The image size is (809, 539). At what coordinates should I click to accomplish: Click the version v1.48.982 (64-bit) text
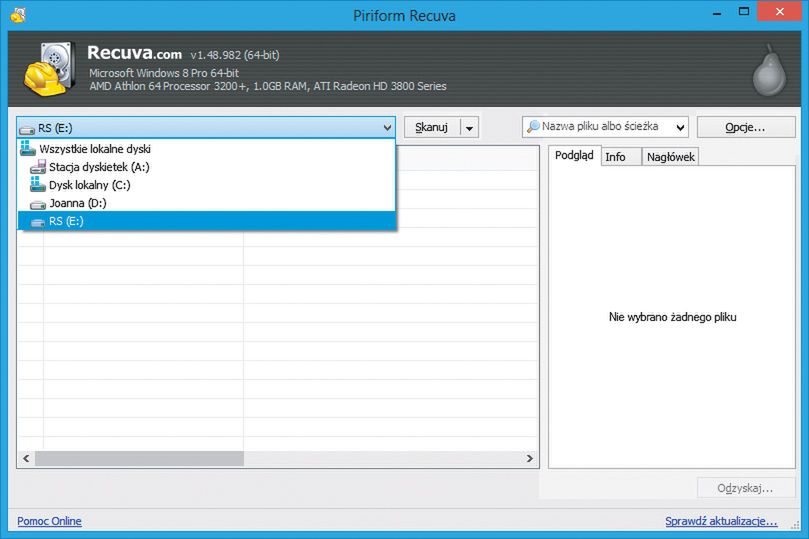coord(235,55)
